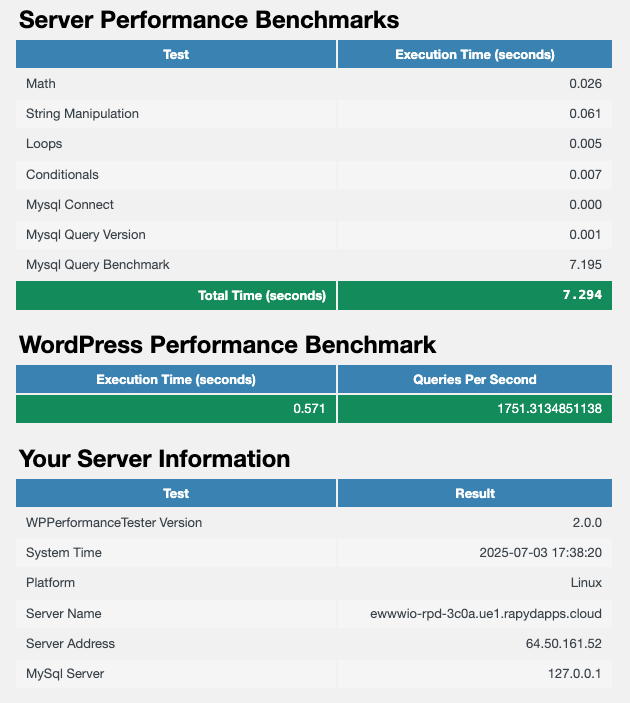
Task: Select the String Manipulation value '0.061'
Action: click(x=585, y=114)
